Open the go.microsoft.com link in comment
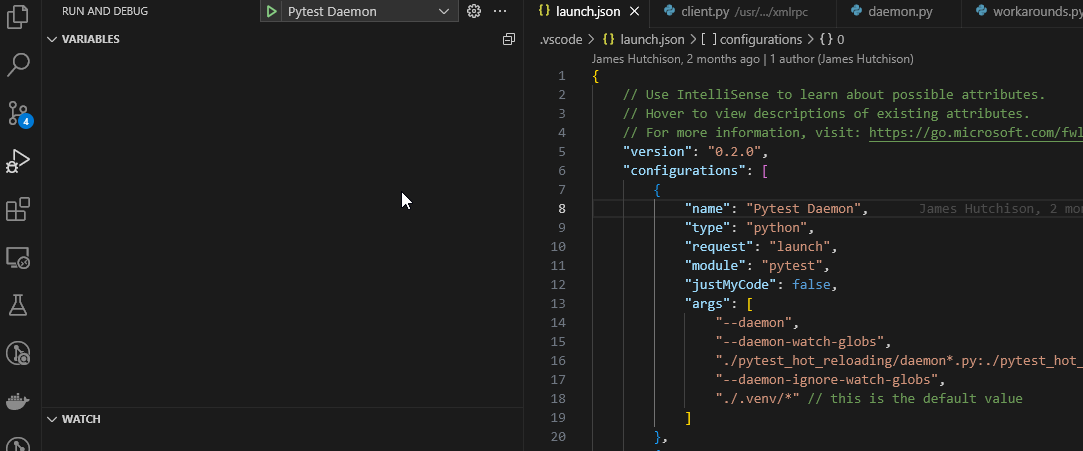1083x451 pixels. 976,133
